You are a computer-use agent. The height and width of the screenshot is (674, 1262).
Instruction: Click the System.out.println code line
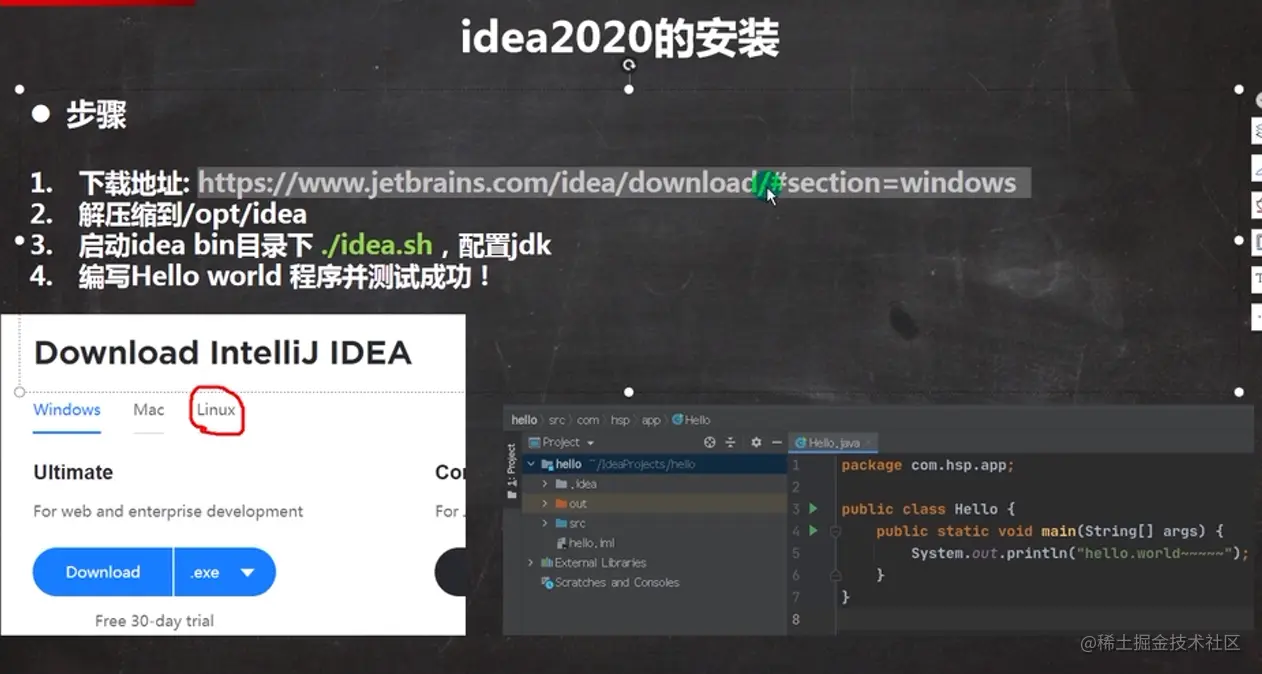point(1080,553)
